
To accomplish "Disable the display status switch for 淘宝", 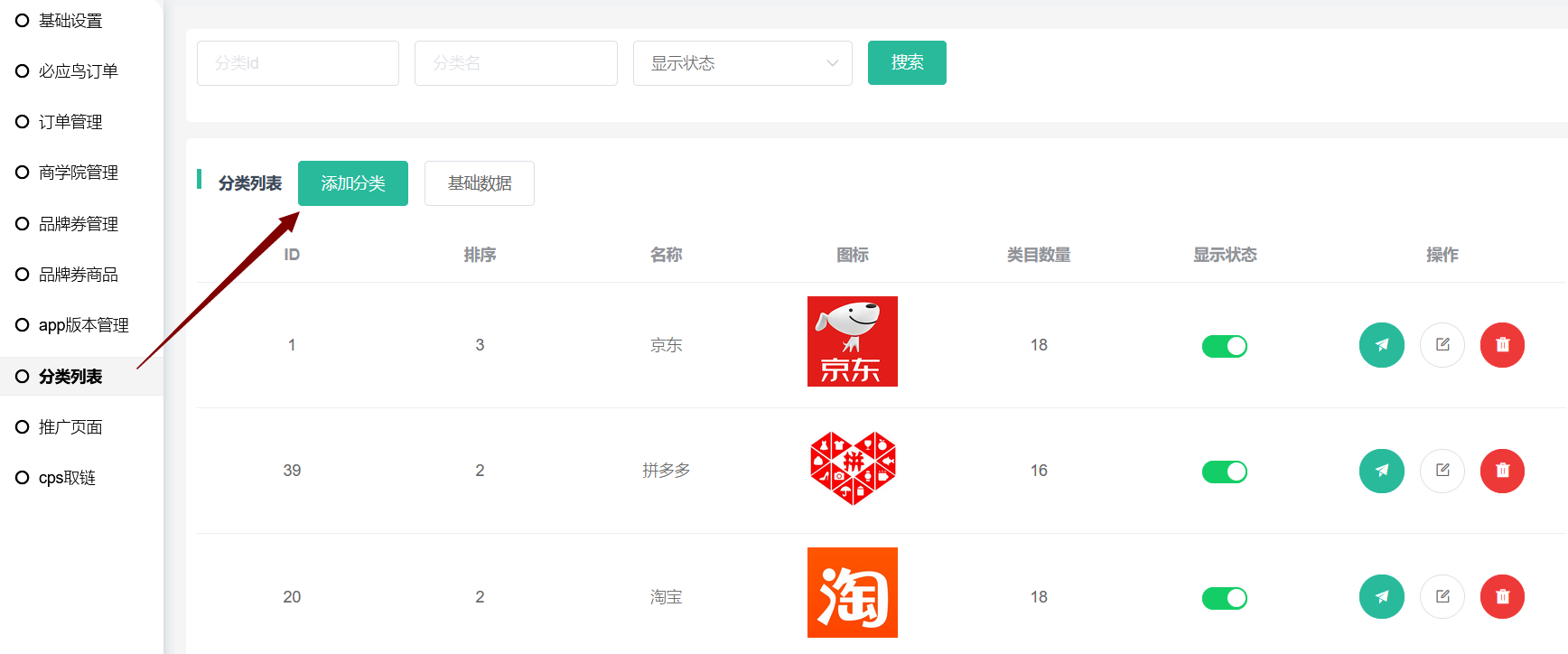I will pyautogui.click(x=1225, y=598).
